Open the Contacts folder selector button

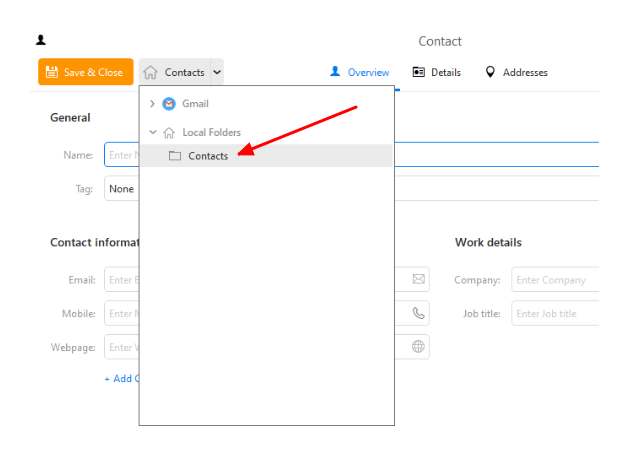point(174,72)
